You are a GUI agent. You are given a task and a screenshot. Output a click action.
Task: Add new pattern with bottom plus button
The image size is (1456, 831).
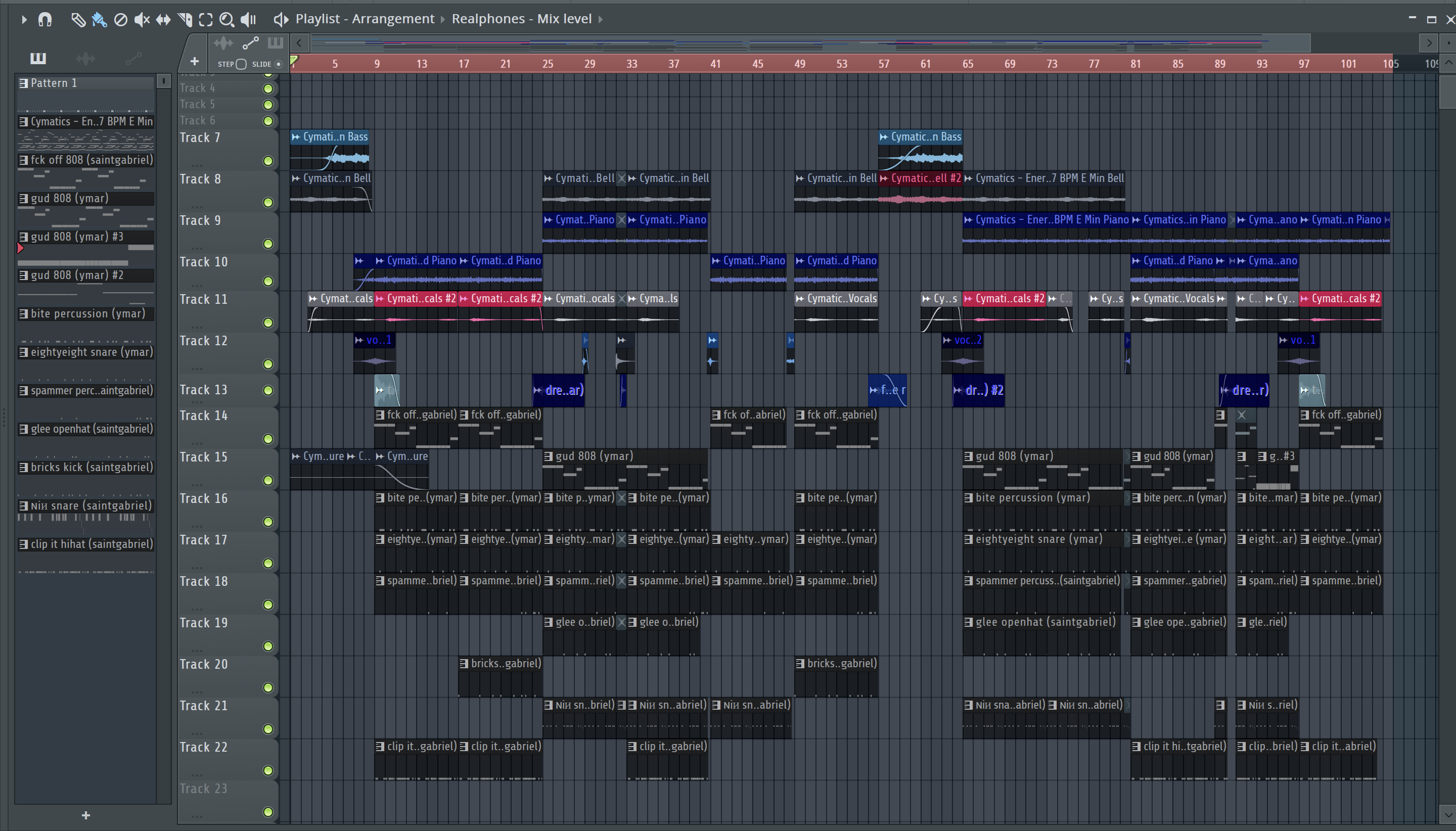coord(85,815)
